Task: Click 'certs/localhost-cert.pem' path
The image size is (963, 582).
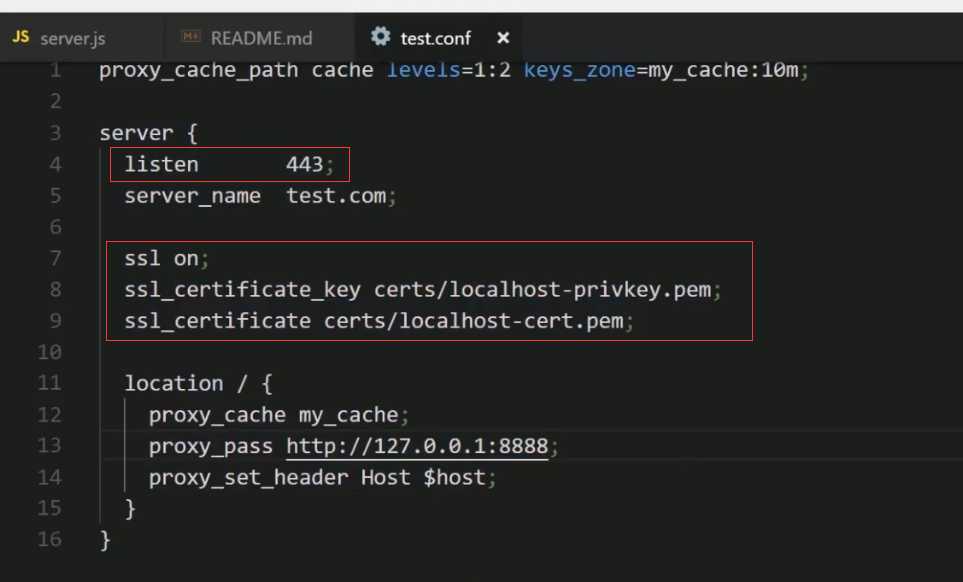Action: pyautogui.click(x=474, y=321)
